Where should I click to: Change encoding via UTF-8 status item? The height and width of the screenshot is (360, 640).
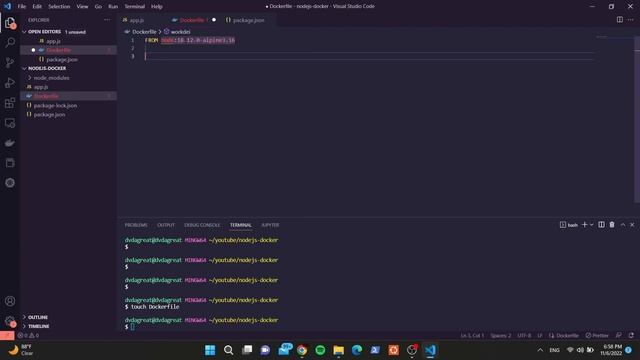[x=524, y=336]
